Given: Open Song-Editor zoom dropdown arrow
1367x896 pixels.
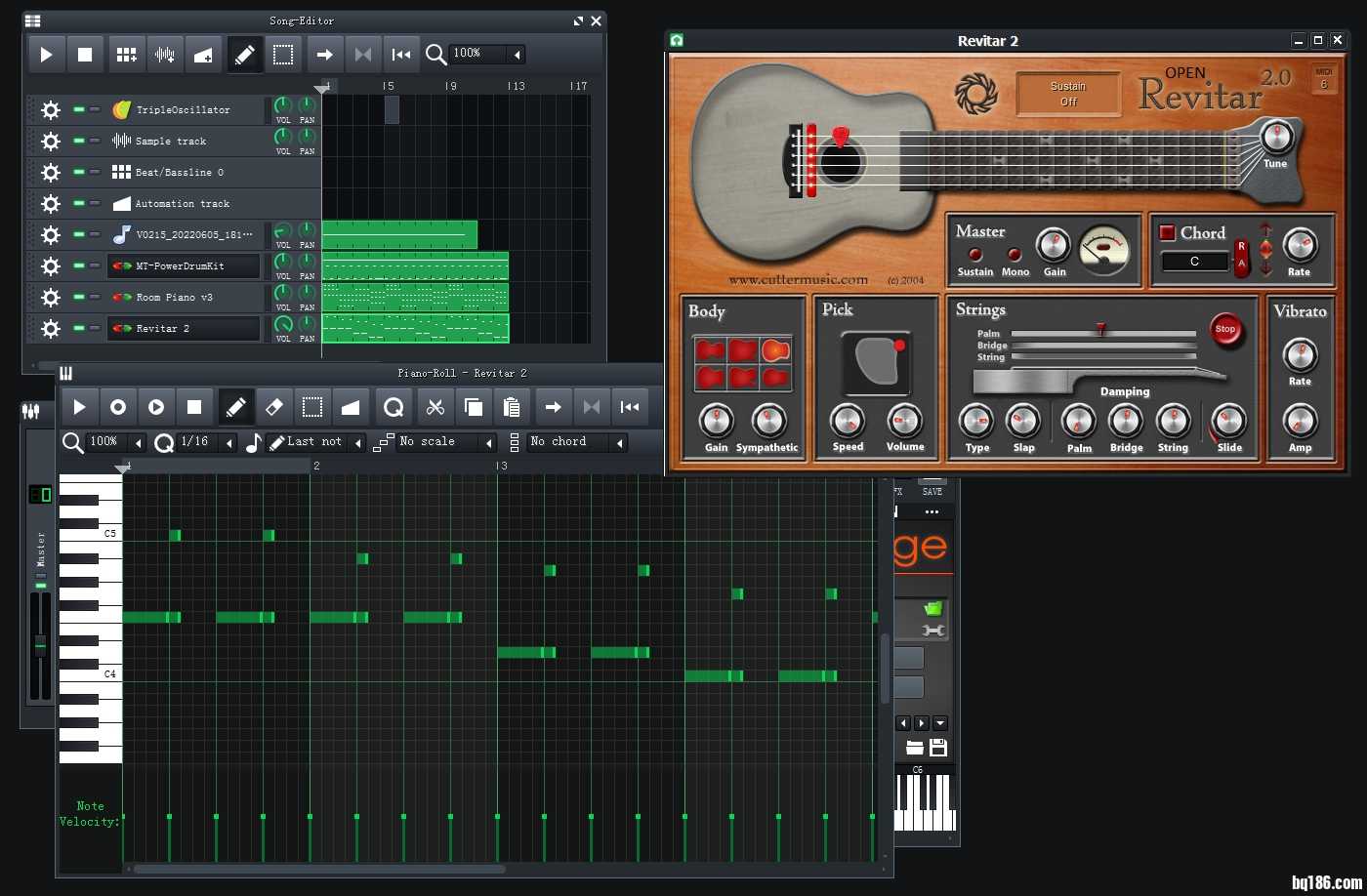Looking at the screenshot, I should [x=518, y=55].
